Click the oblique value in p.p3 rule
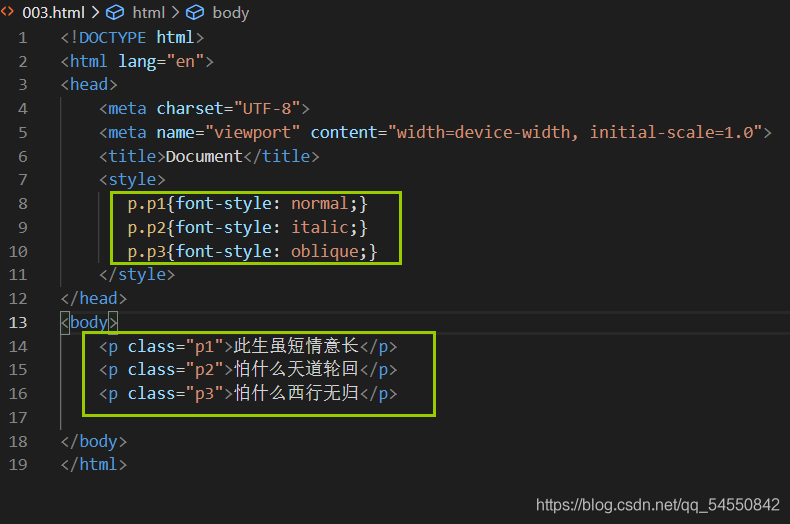This screenshot has width=790, height=524. pyautogui.click(x=324, y=251)
